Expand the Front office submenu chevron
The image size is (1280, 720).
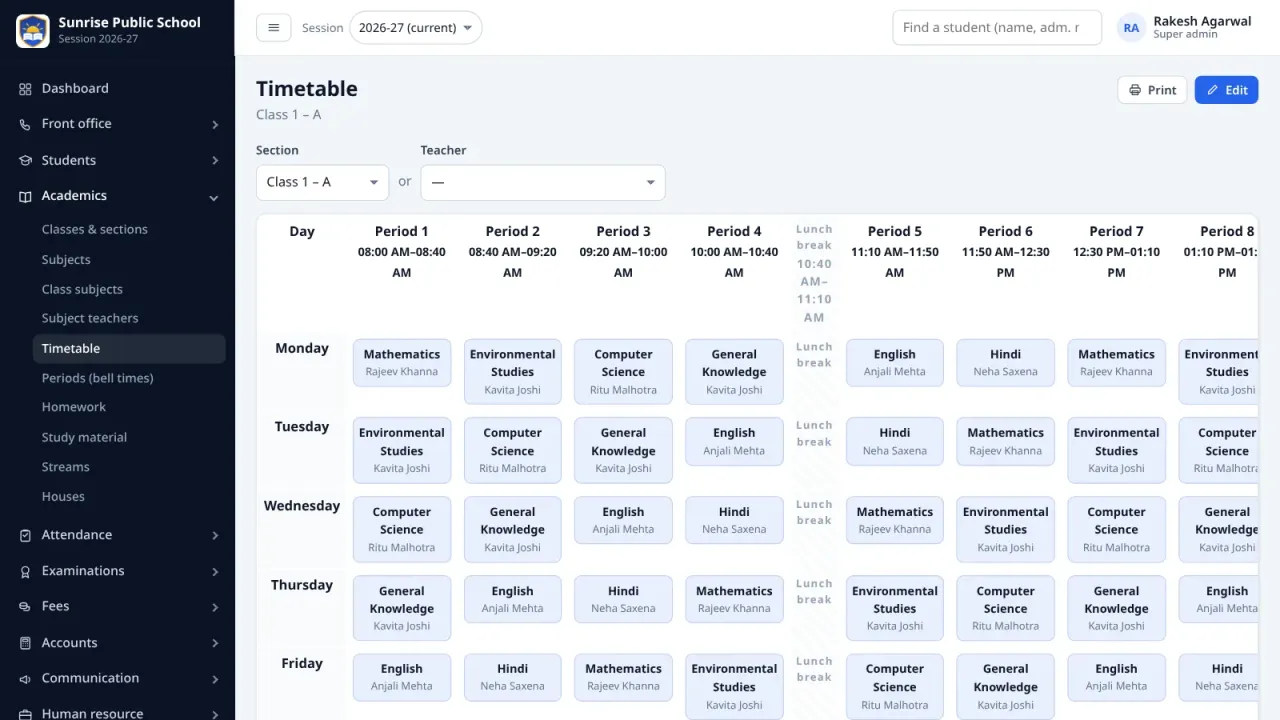[214, 125]
